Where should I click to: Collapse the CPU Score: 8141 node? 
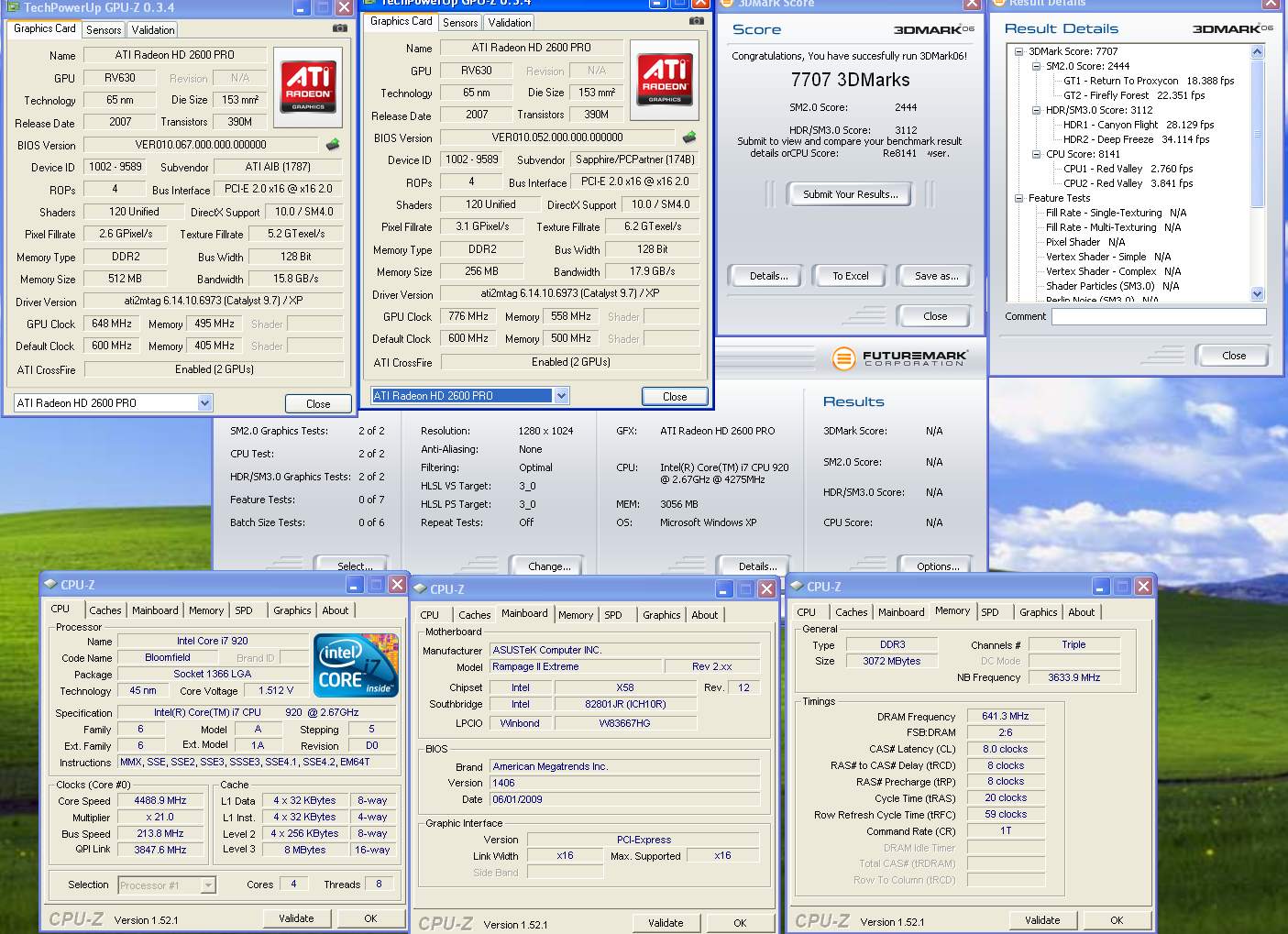coord(1037,154)
